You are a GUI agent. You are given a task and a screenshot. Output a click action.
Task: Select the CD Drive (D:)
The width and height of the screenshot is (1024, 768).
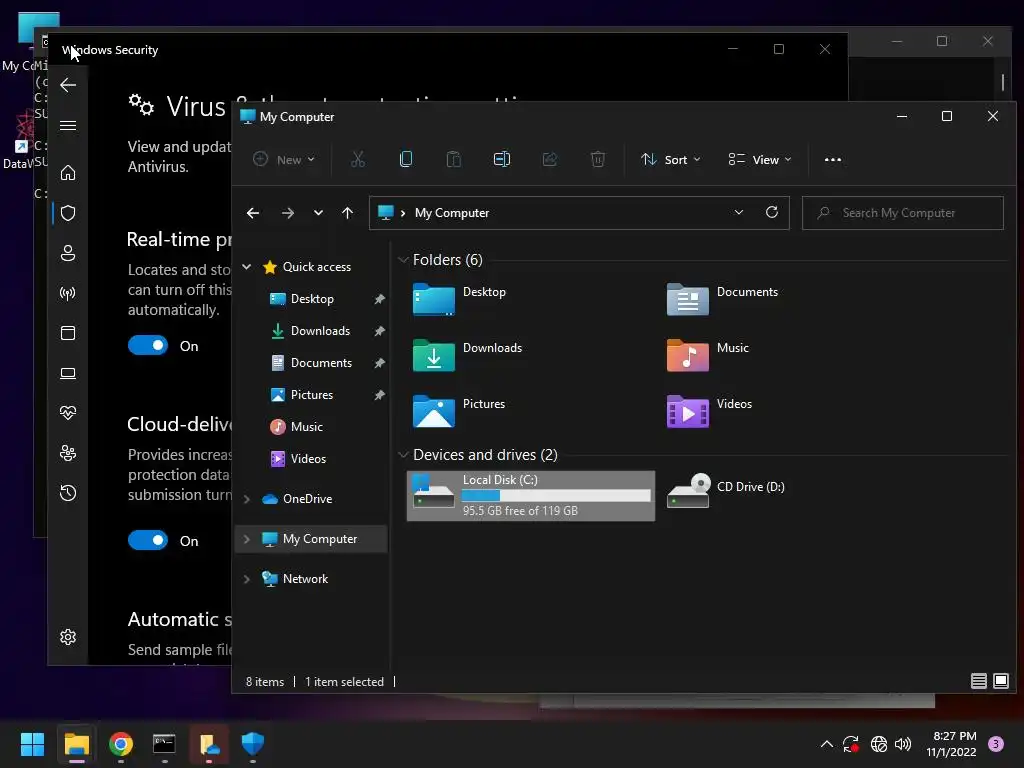[727, 490]
